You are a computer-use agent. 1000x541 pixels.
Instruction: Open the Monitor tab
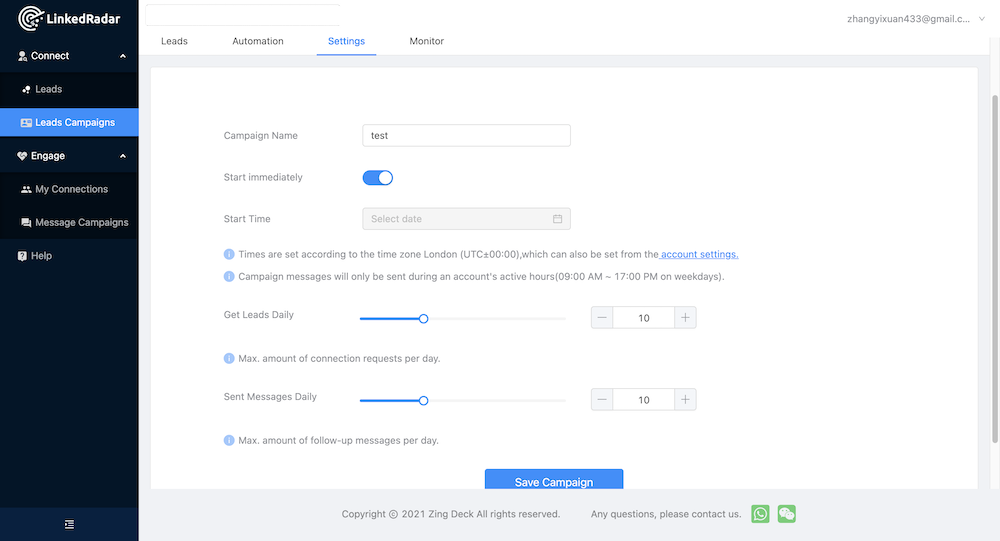(x=427, y=41)
